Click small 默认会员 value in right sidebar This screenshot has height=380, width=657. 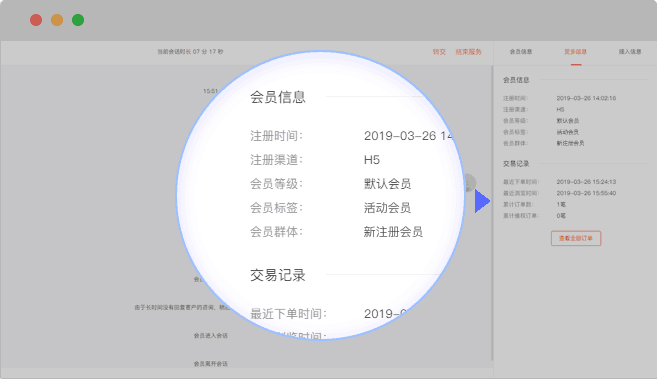coord(568,121)
